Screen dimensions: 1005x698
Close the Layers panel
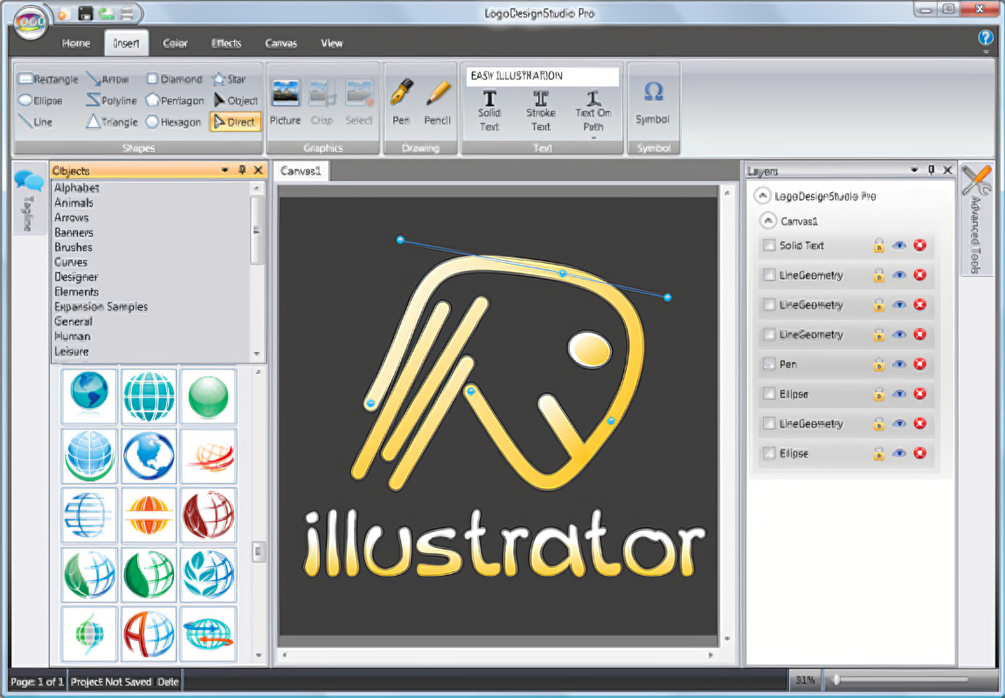[947, 170]
